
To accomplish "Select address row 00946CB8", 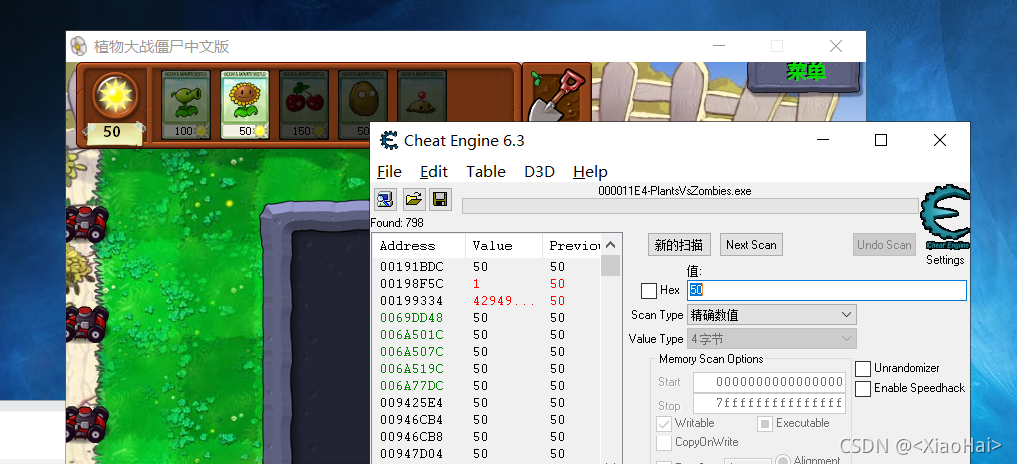I will [x=487, y=437].
